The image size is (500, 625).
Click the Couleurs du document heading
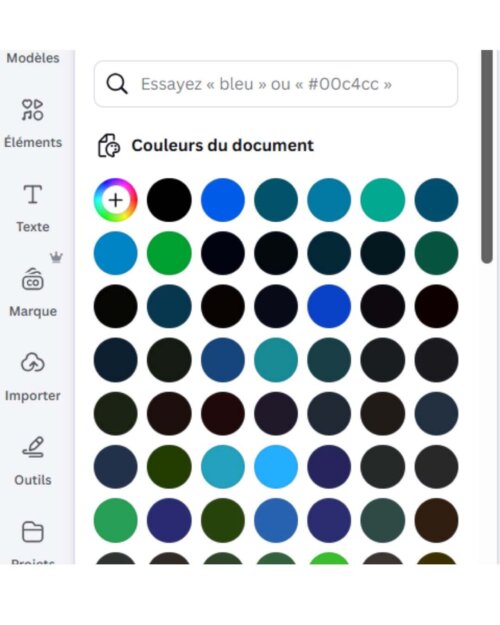pyautogui.click(x=222, y=145)
